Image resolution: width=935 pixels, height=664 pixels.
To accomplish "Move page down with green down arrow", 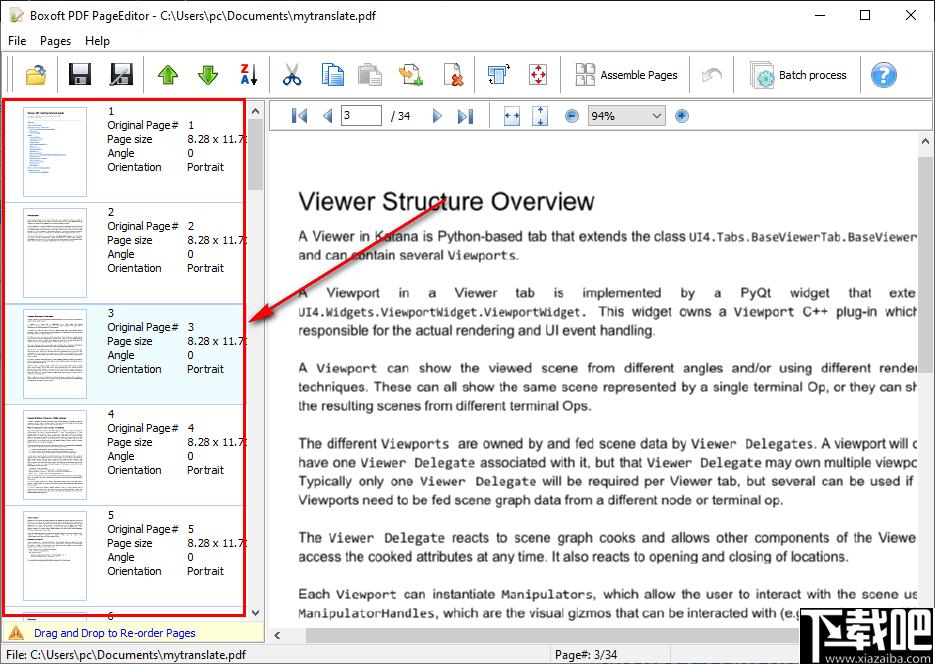I will click(x=208, y=75).
